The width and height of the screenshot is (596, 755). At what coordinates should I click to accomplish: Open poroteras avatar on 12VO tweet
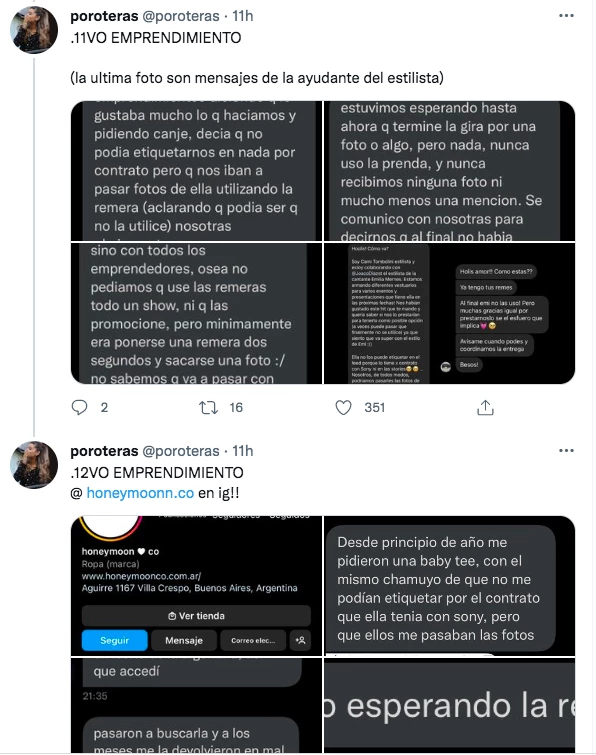(34, 465)
